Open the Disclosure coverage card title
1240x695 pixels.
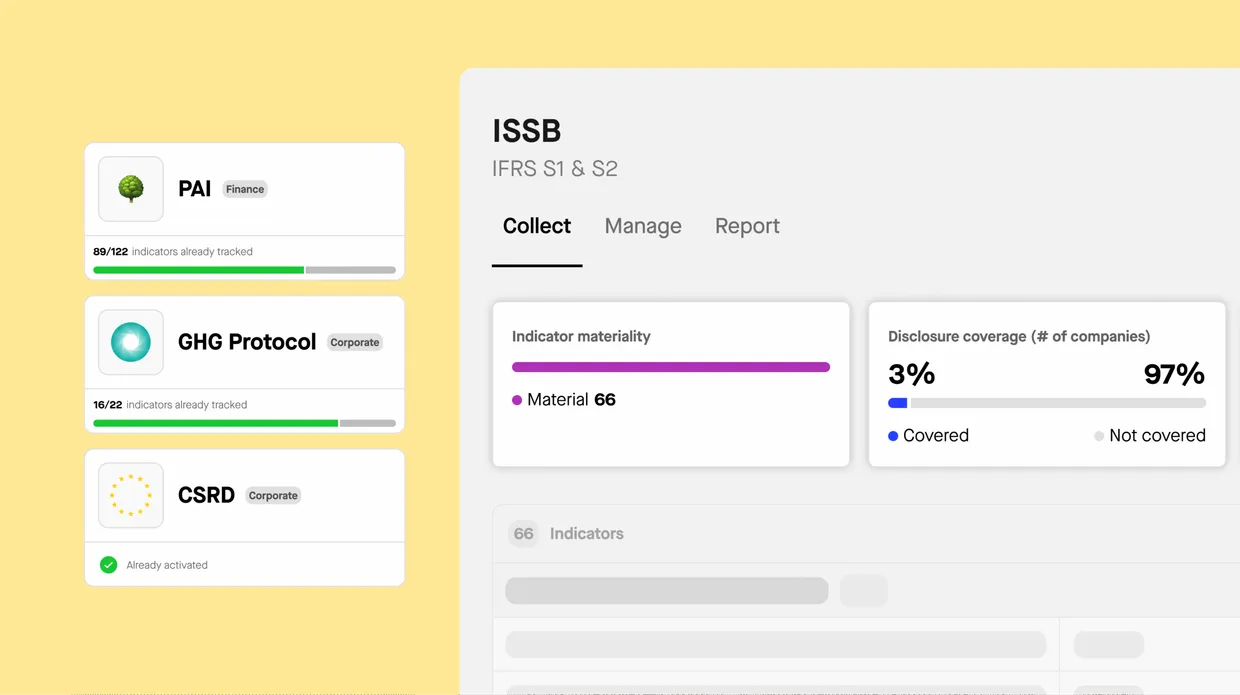[x=1019, y=336]
